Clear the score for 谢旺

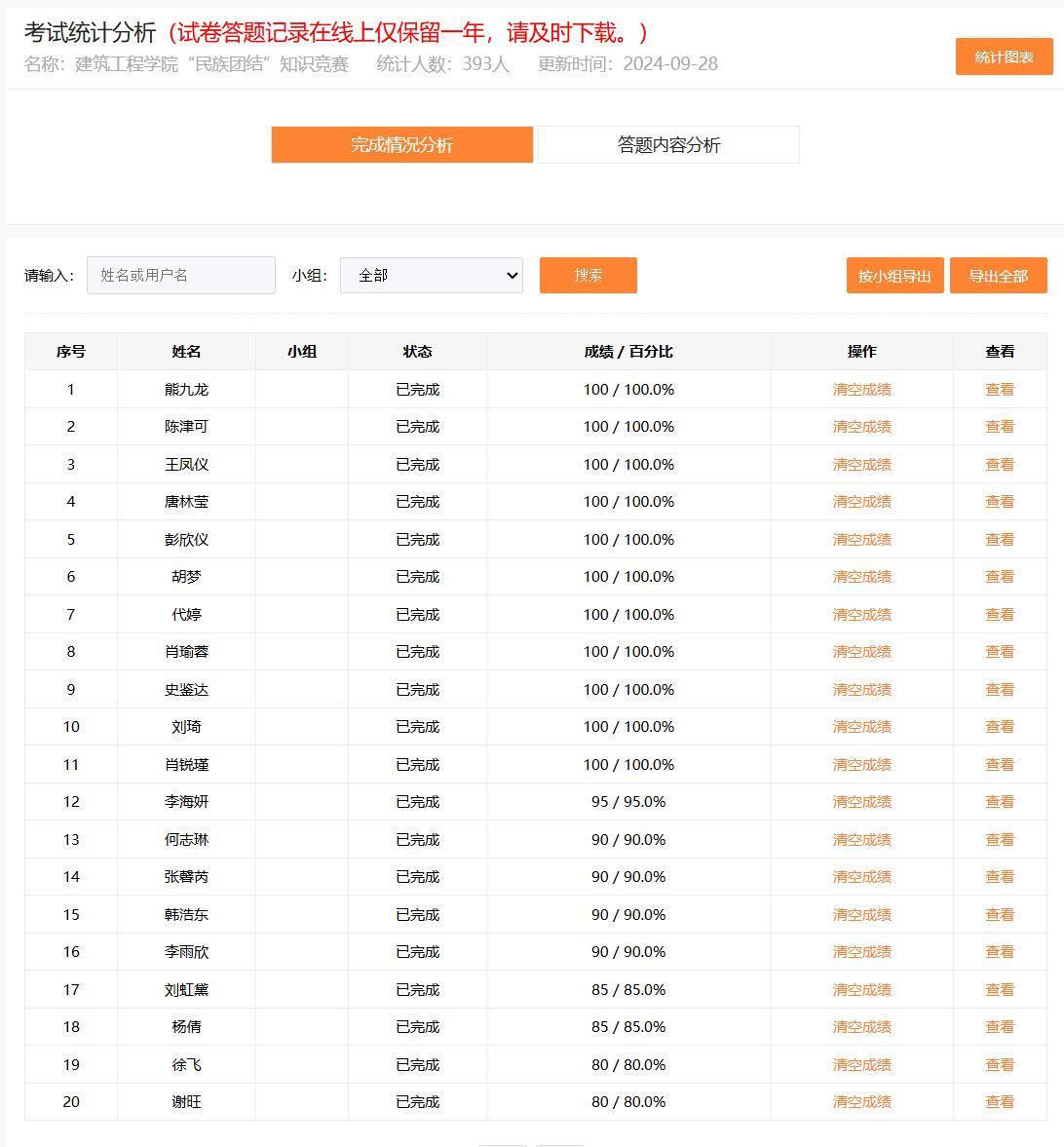(x=861, y=1102)
